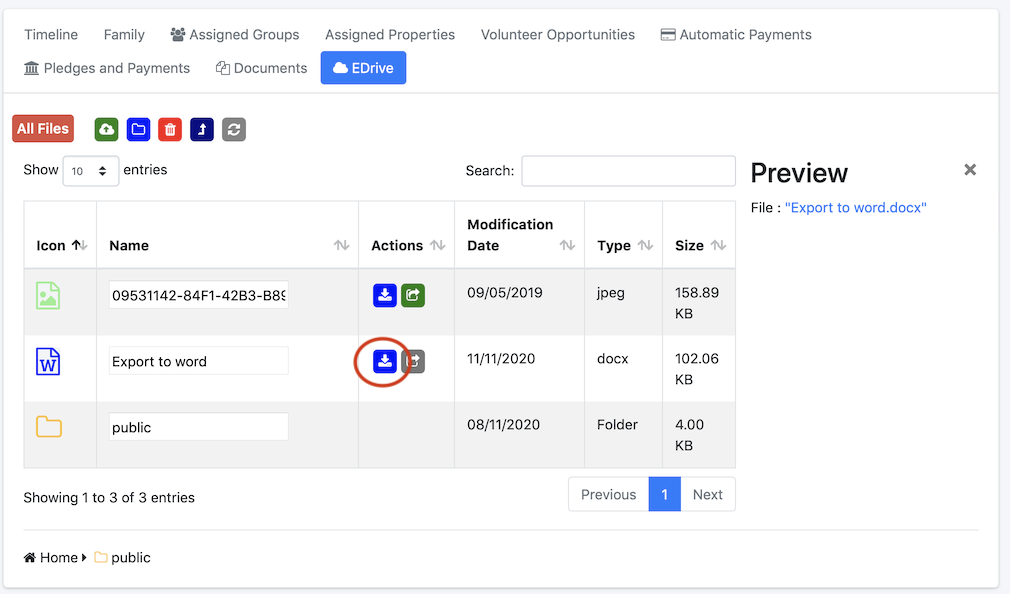
Task: Close the Preview panel
Action: tap(970, 169)
